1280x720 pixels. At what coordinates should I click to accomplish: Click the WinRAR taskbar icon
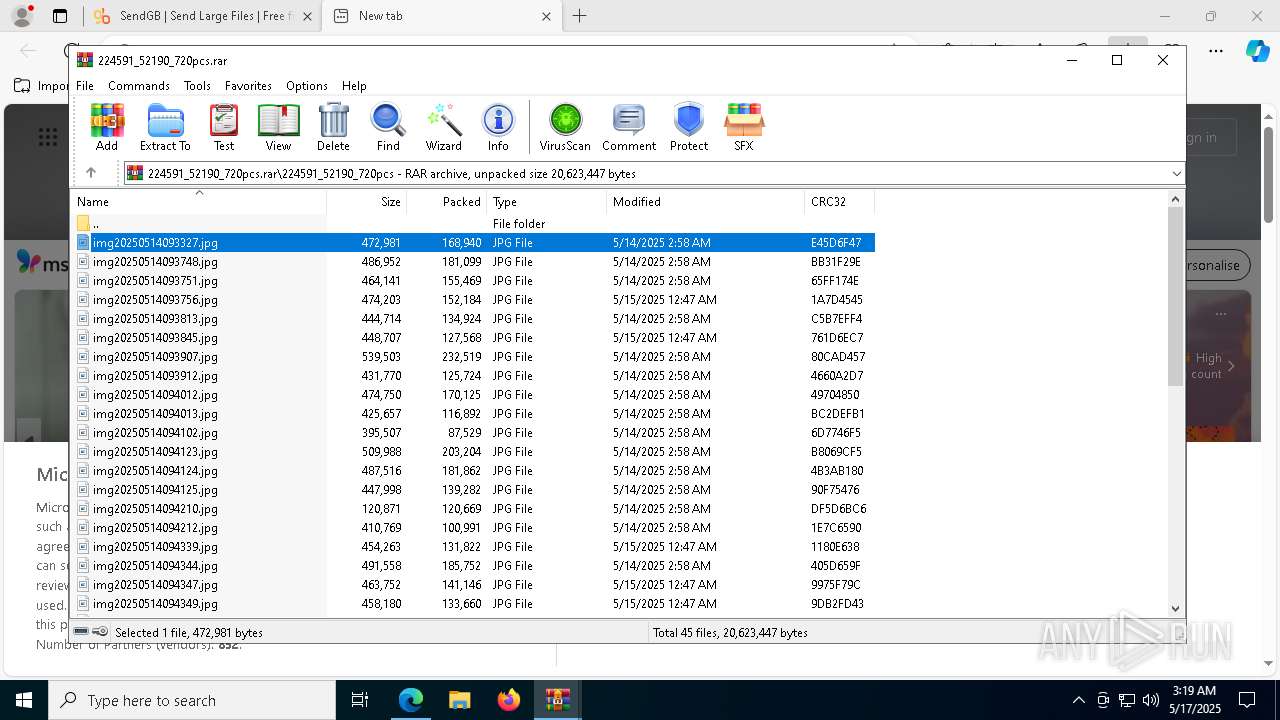click(557, 700)
